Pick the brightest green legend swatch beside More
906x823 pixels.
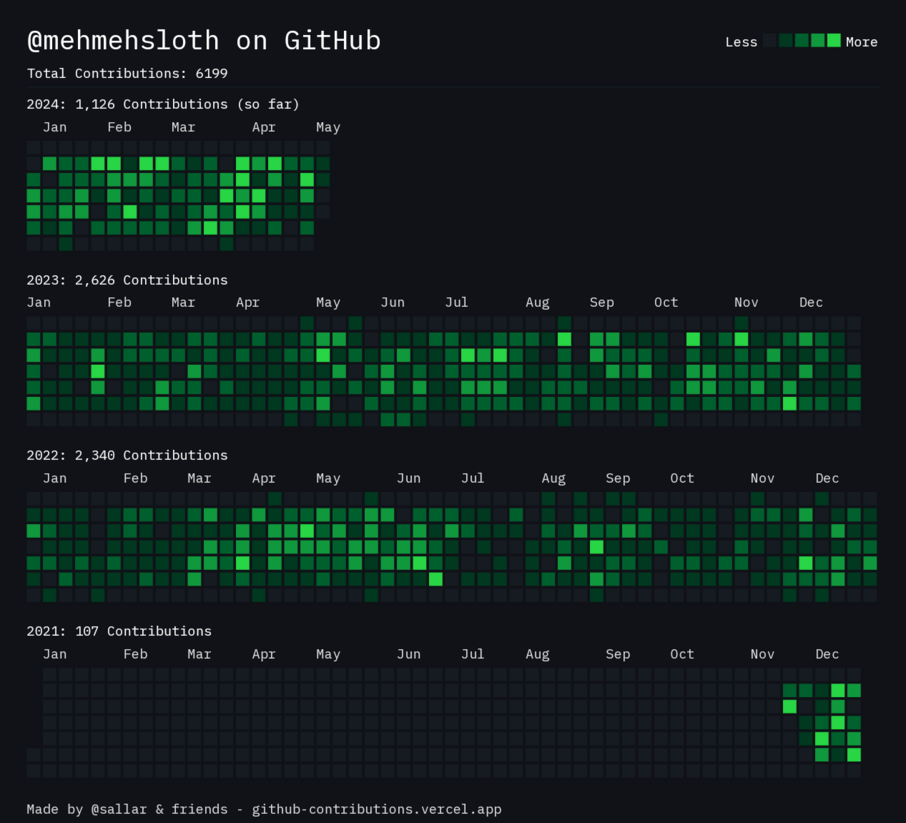click(x=834, y=40)
